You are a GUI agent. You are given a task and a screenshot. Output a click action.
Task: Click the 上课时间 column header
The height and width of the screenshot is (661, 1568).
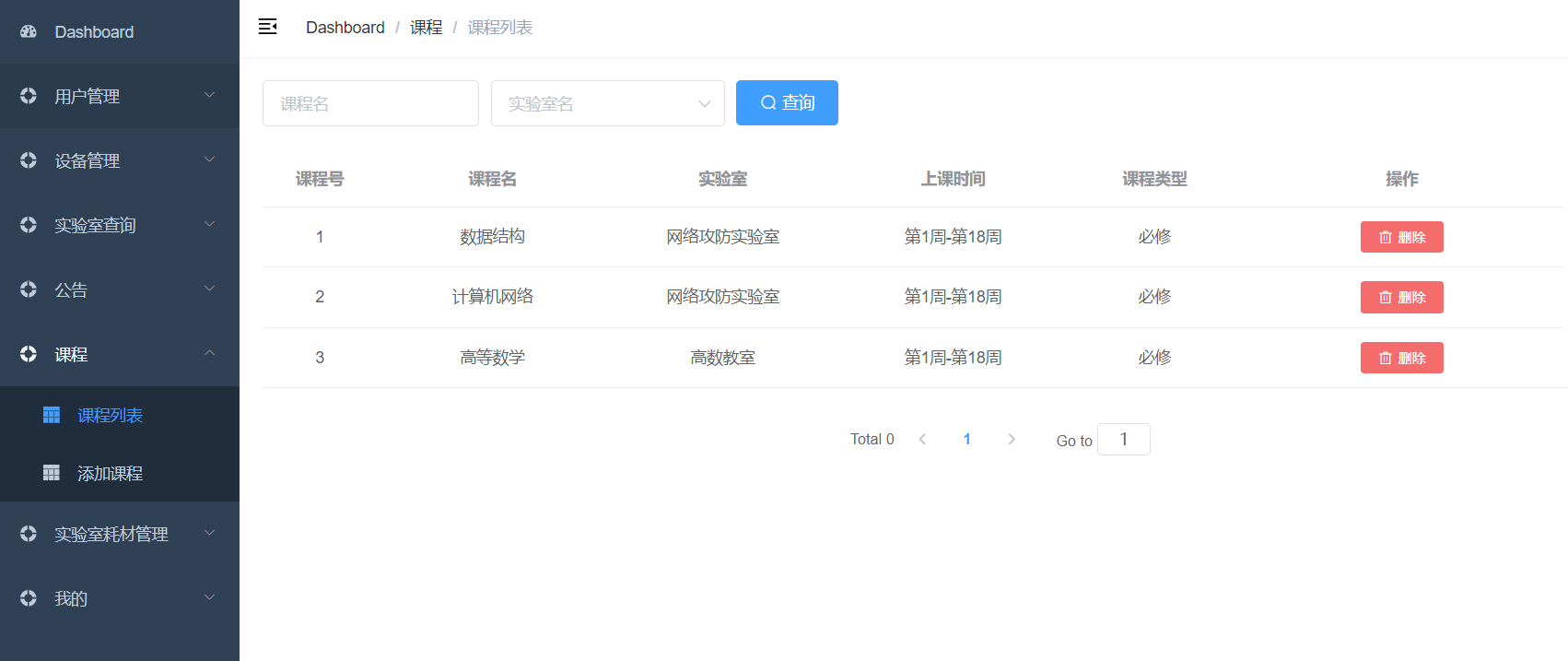point(954,179)
